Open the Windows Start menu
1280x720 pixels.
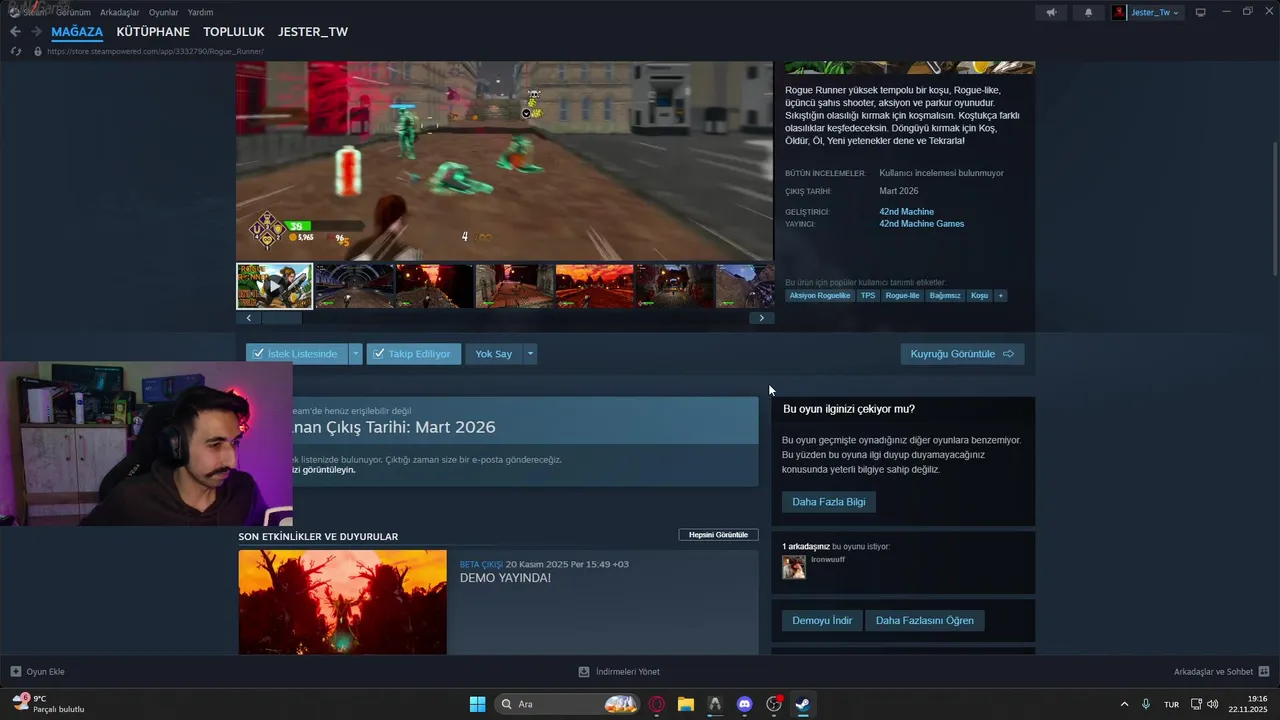pyautogui.click(x=477, y=704)
